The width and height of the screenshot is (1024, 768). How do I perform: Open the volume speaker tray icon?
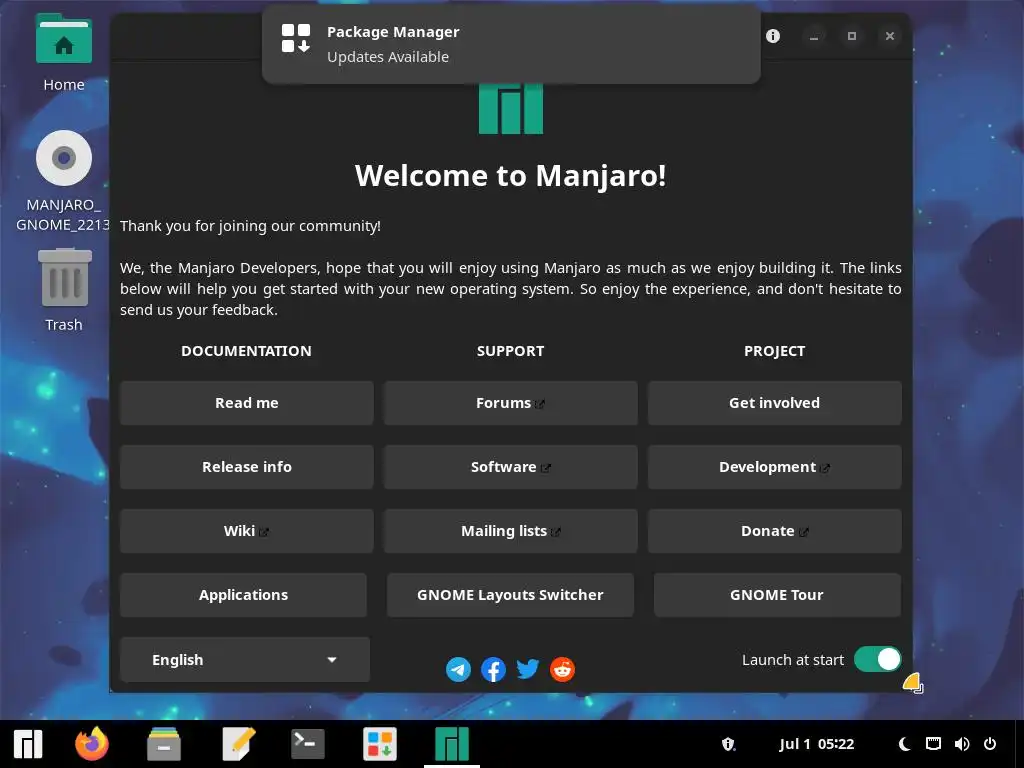pos(962,744)
